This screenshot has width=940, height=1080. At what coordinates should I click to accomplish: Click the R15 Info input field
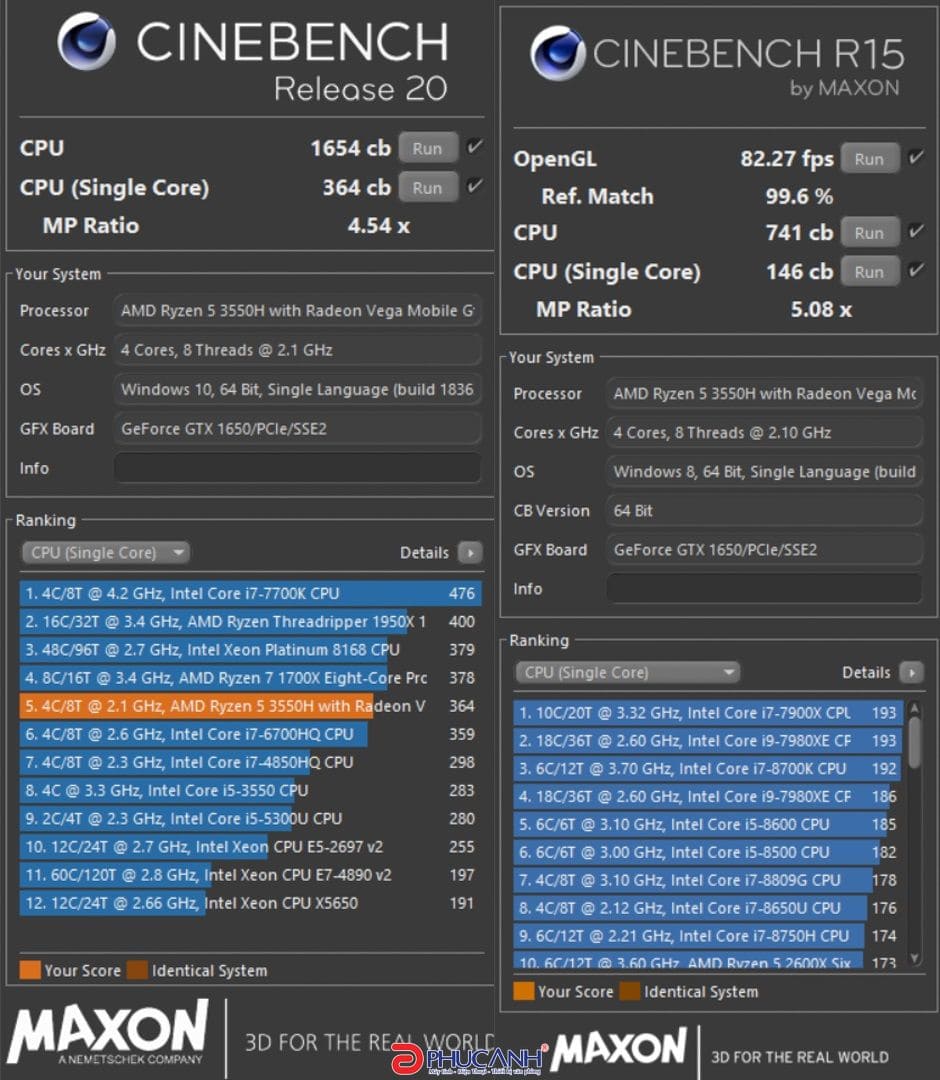(x=764, y=589)
